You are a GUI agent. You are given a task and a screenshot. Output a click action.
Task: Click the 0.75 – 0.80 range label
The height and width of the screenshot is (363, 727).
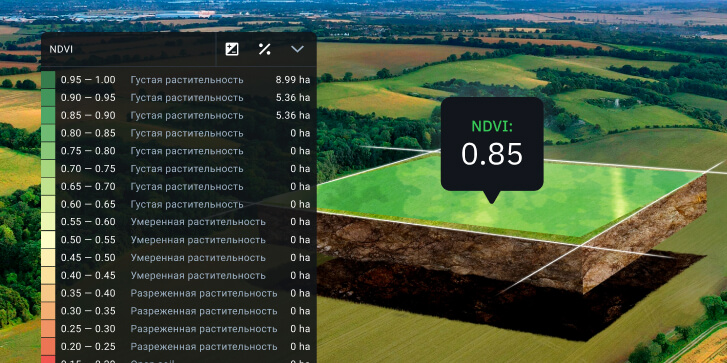click(x=88, y=151)
